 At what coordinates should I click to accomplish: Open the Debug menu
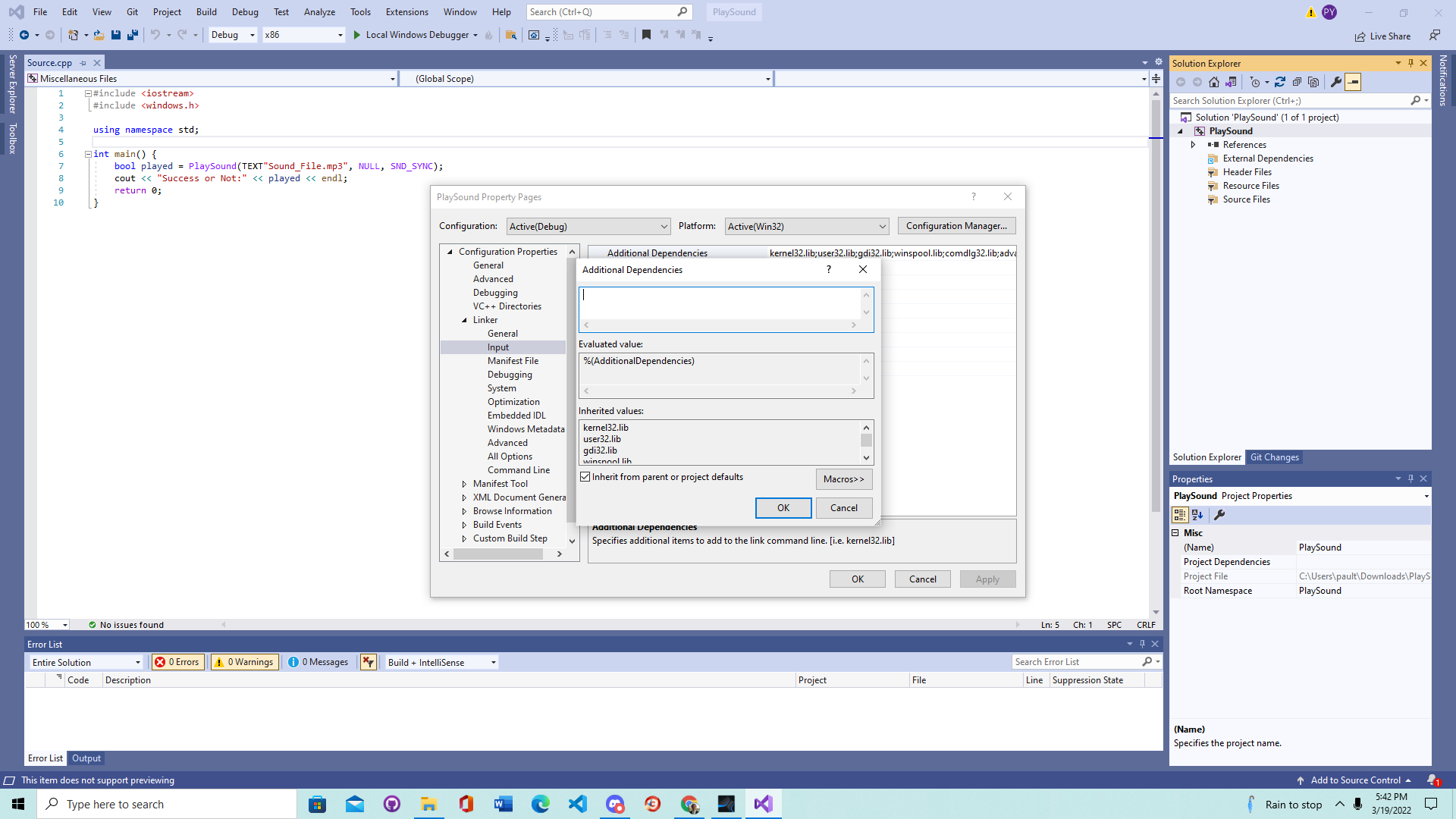(x=245, y=12)
